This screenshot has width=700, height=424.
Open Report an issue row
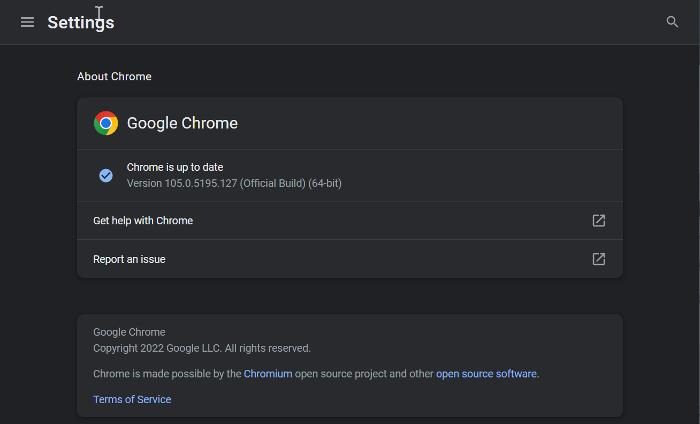point(350,259)
